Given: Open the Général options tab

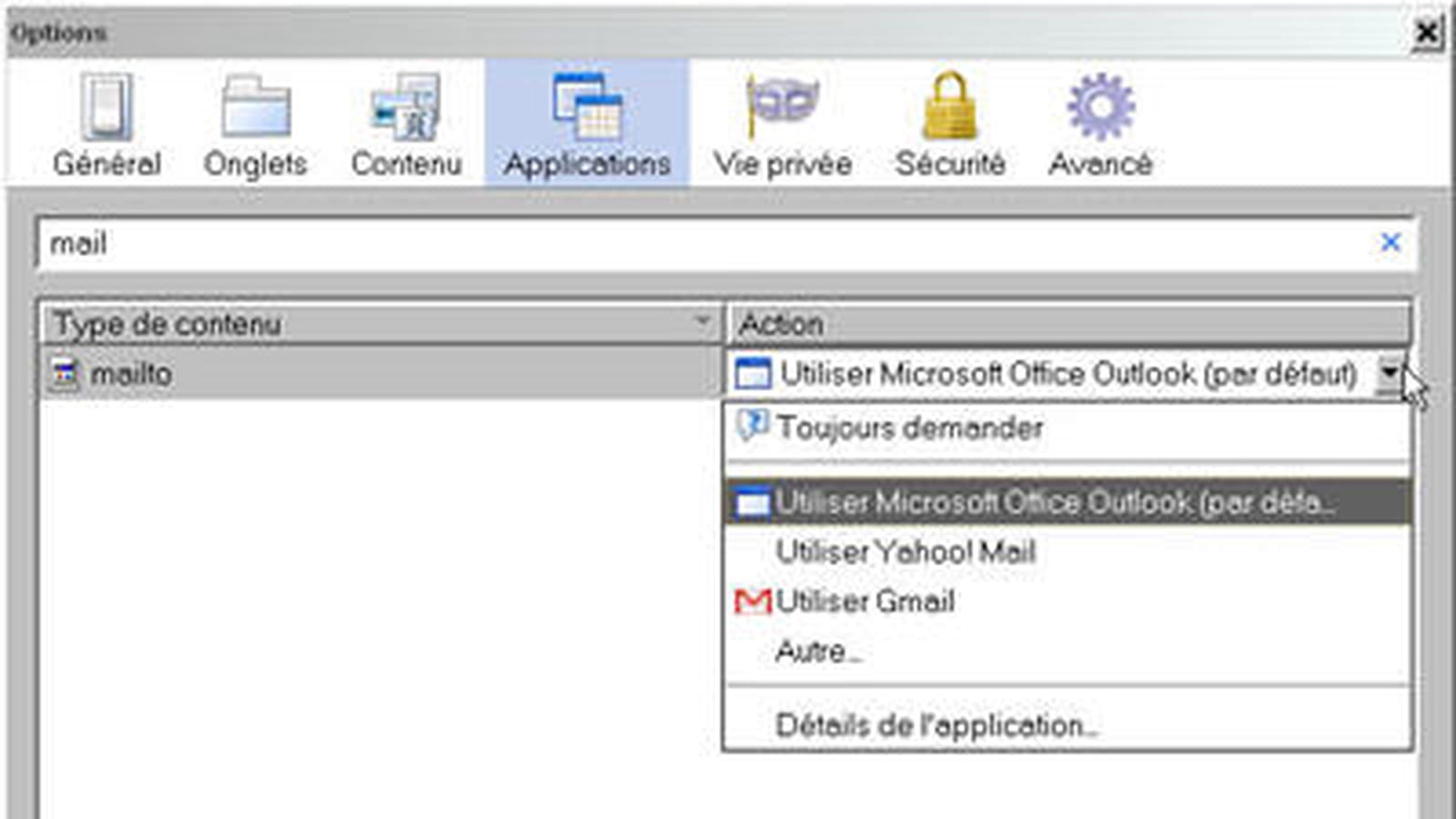Looking at the screenshot, I should click(x=106, y=125).
